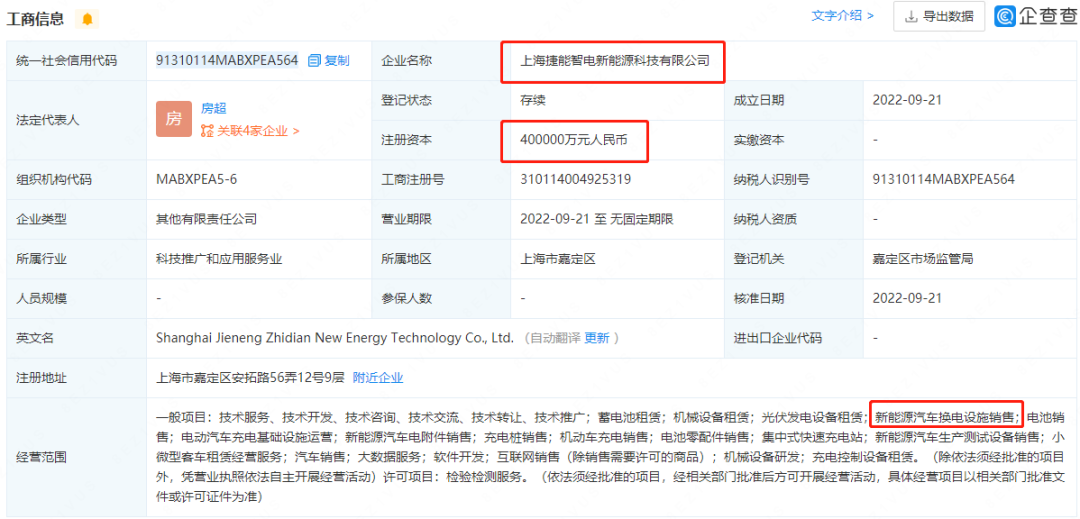Image resolution: width=1080 pixels, height=519 pixels.
Task: Click the 存续 registration status value
Action: pyautogui.click(x=532, y=100)
